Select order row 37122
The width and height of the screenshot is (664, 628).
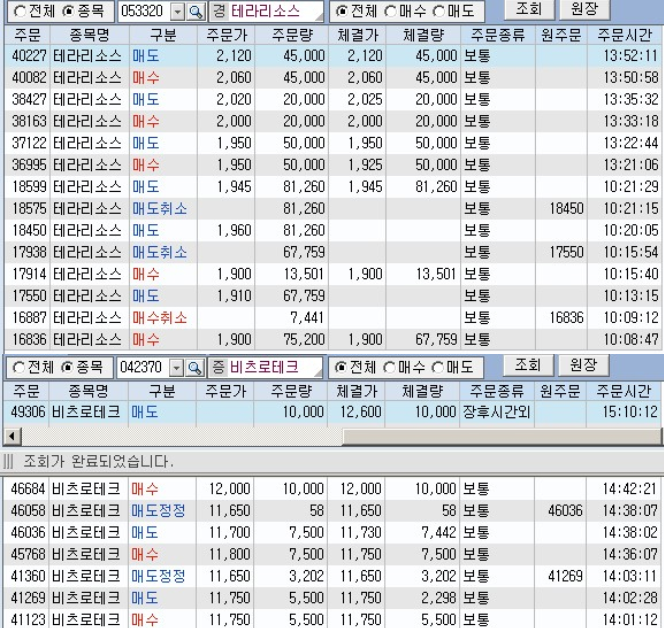(333, 143)
